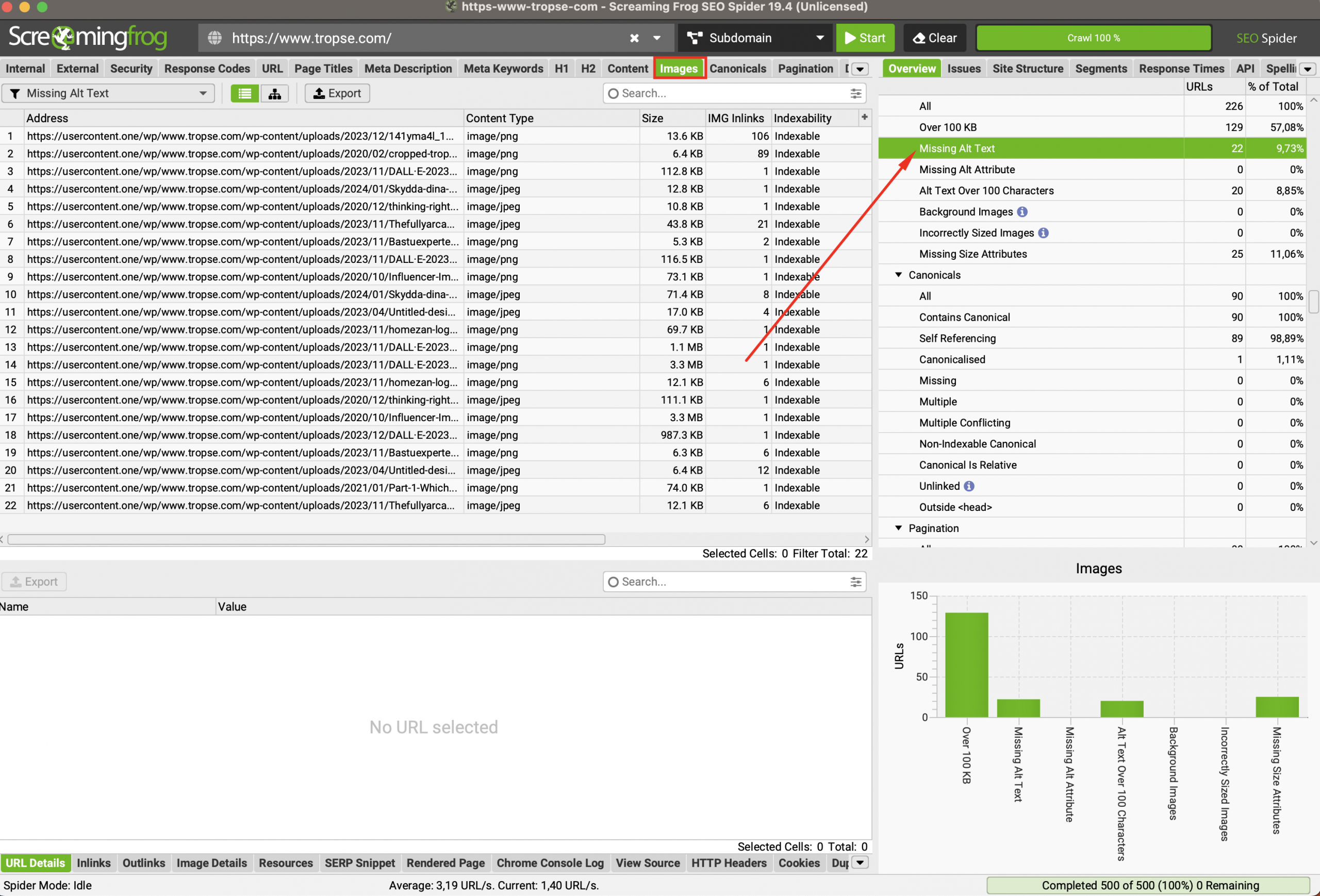1320x896 pixels.
Task: Show more overview panel tabs dropdown
Action: (1308, 69)
